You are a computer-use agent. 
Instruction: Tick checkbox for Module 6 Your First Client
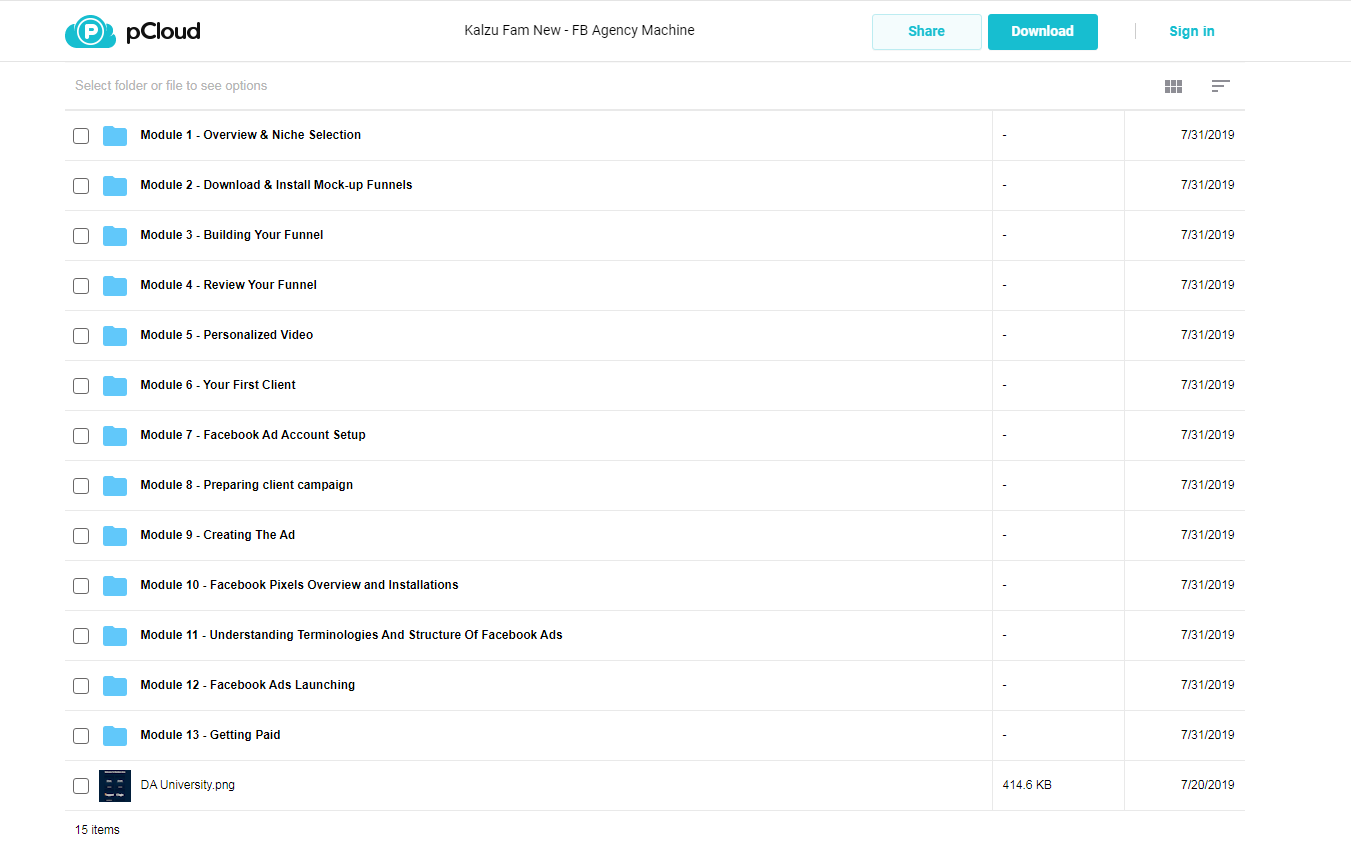[81, 386]
